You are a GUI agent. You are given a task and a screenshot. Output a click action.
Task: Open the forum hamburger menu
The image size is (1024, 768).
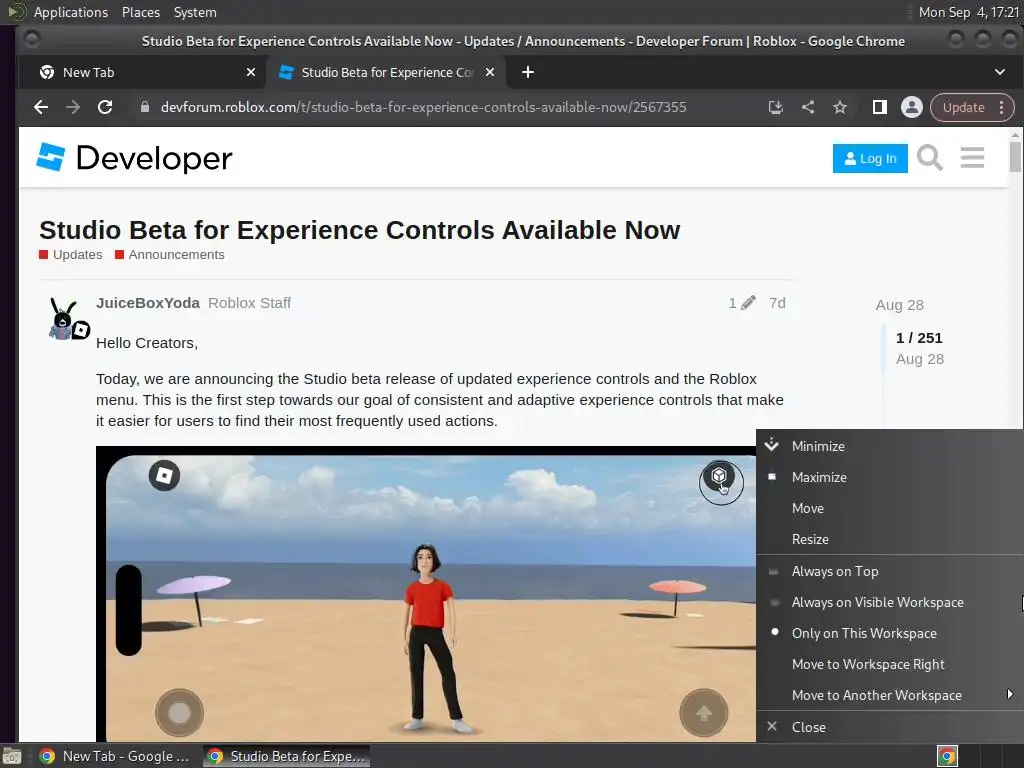pos(972,157)
